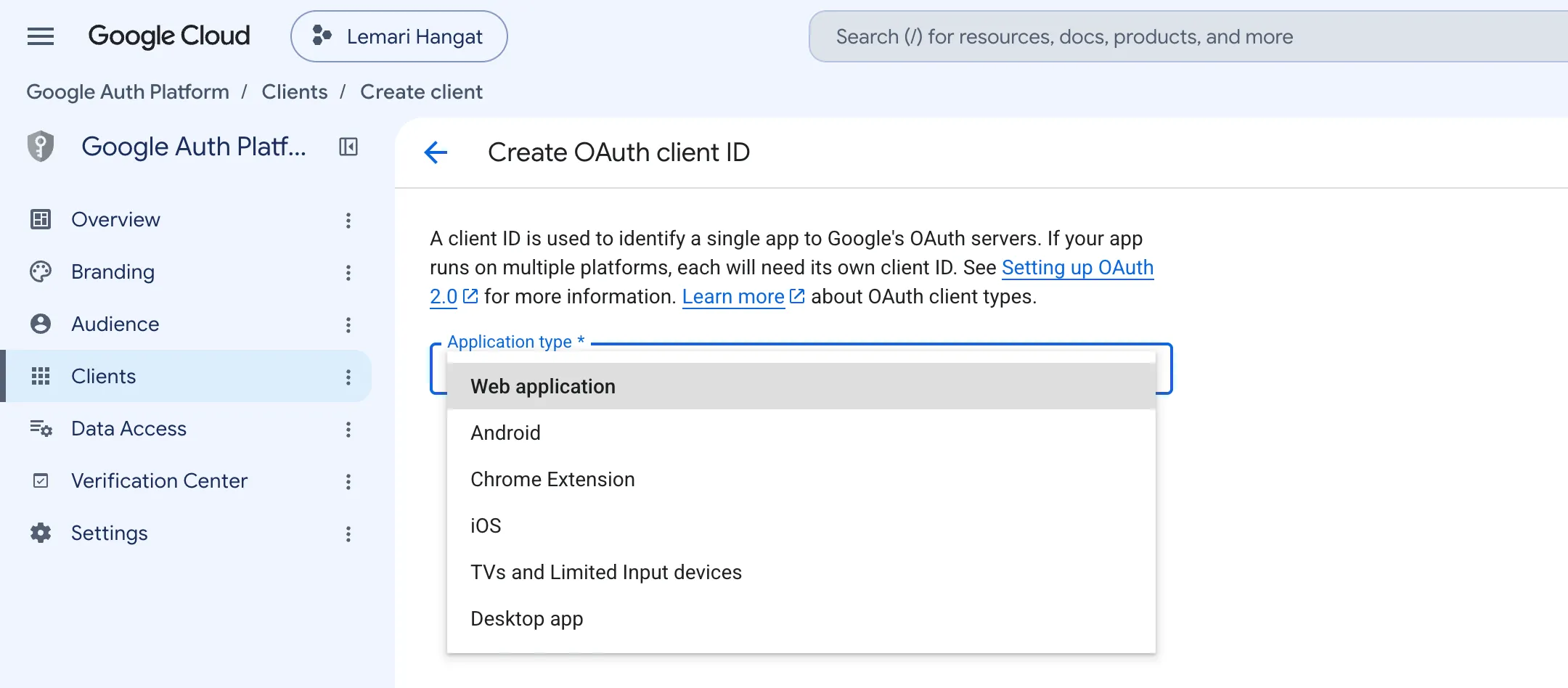
Task: Open more options for Verification Center
Action: [348, 481]
